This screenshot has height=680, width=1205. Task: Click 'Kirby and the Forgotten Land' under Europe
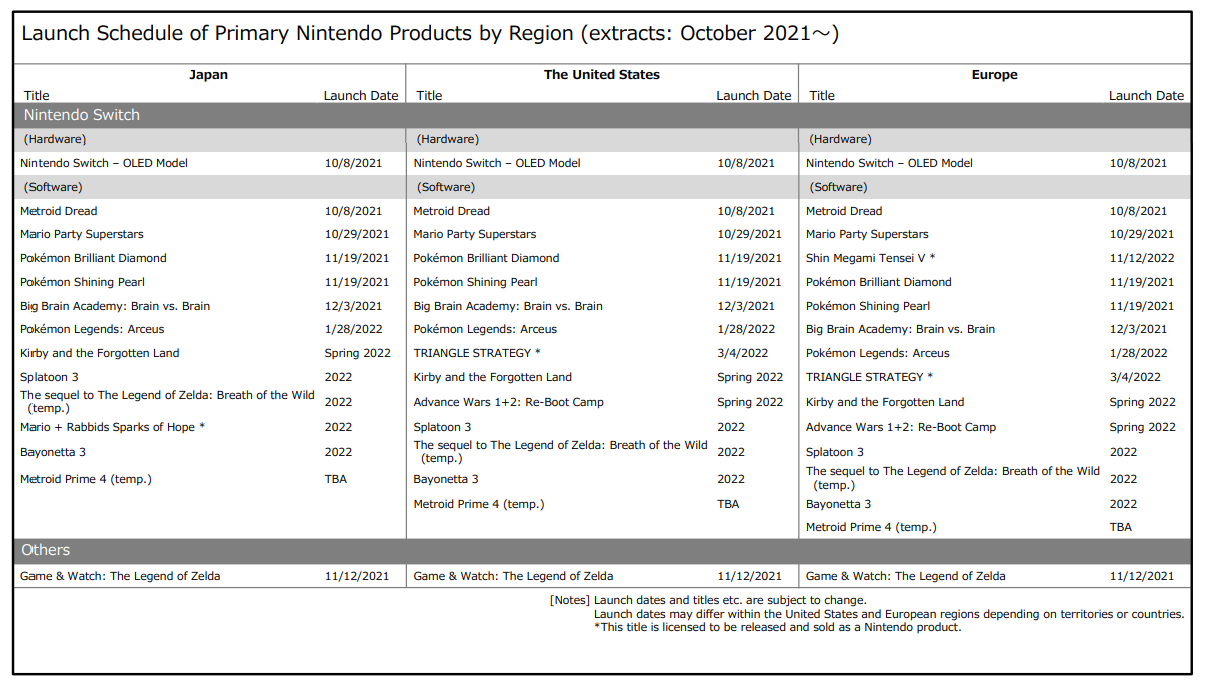(x=885, y=402)
